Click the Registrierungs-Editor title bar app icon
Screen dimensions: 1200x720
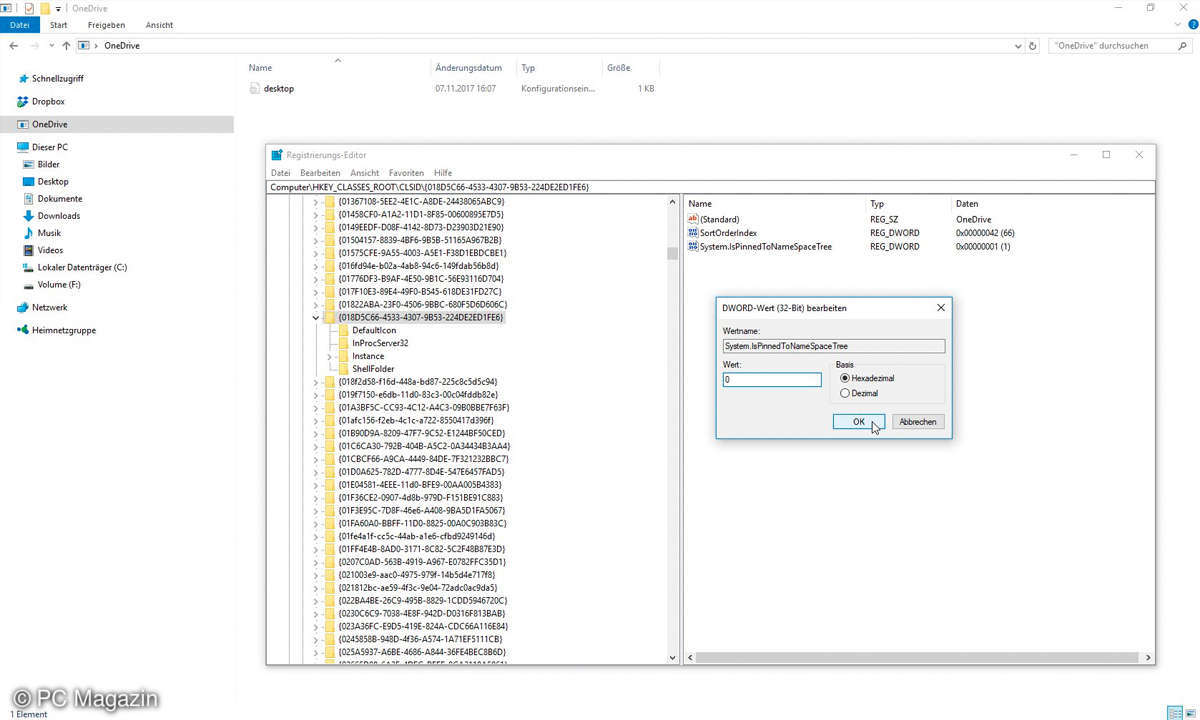tap(277, 154)
